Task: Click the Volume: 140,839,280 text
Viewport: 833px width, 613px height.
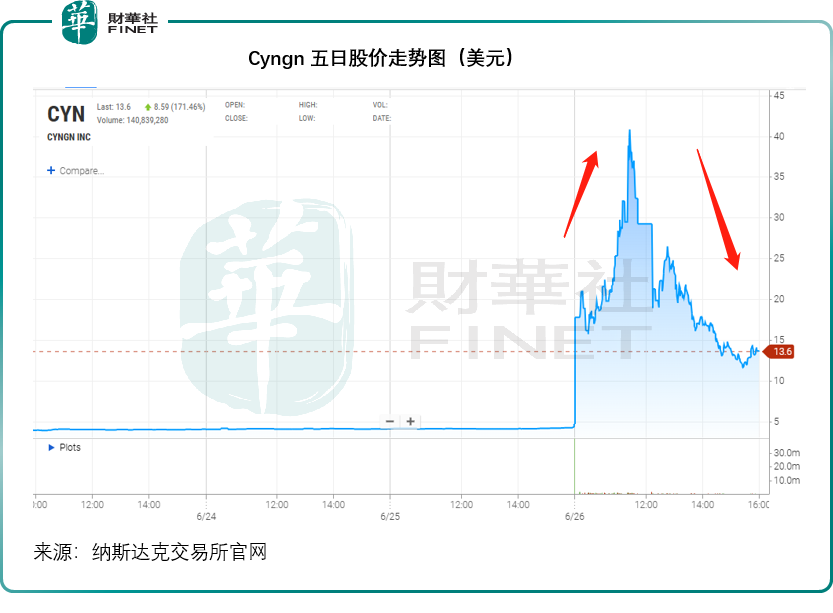Action: point(132,120)
